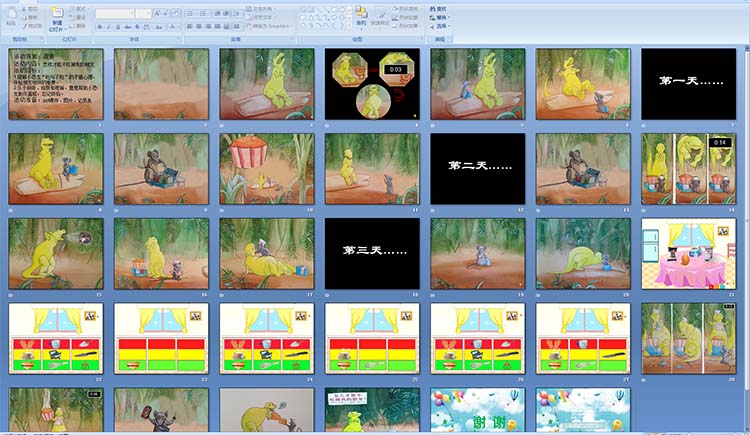750x435 pixels.
Task: Open the Select dropdown in Editing group
Action: tap(440, 26)
